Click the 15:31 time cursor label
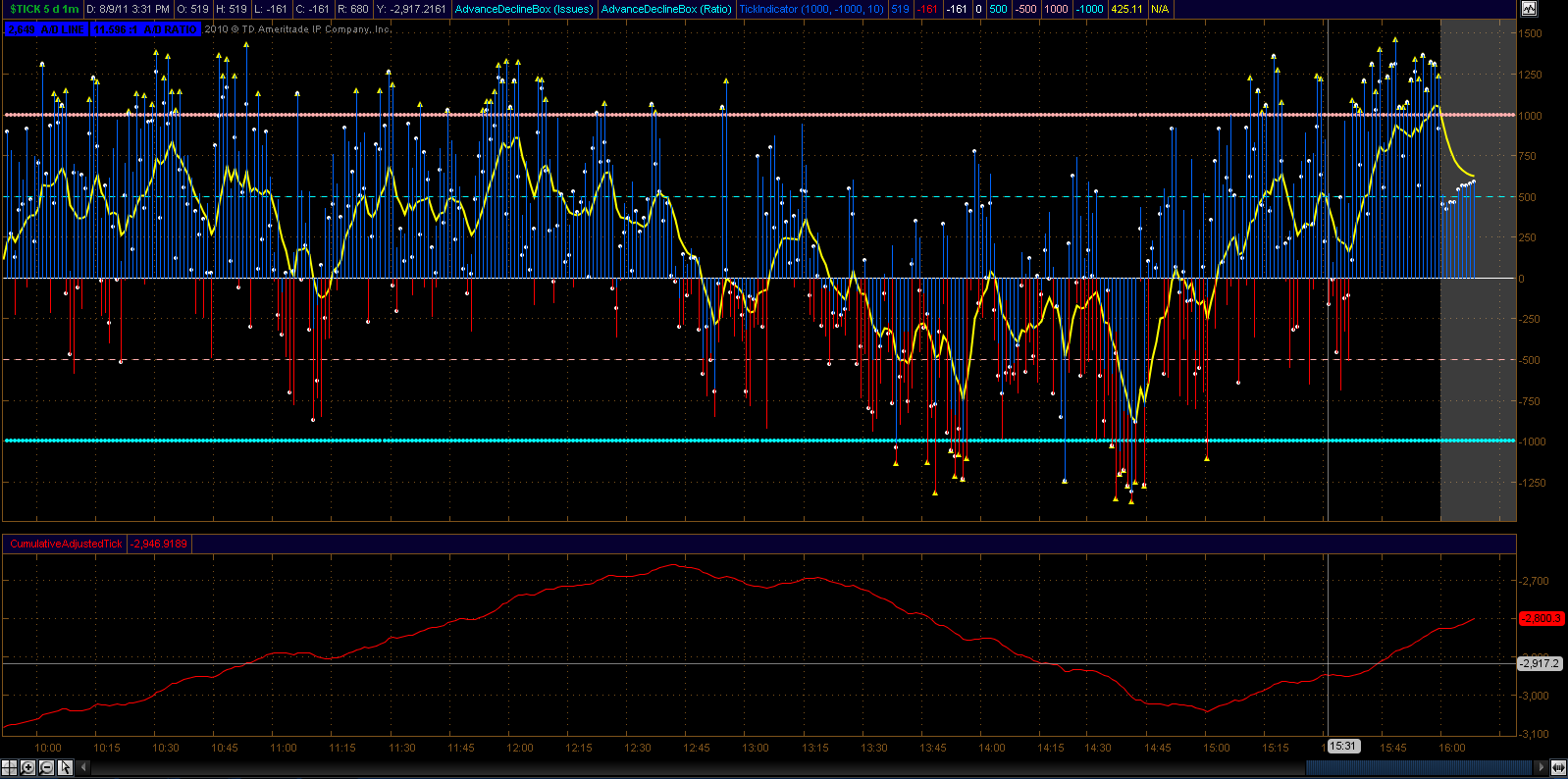Image resolution: width=1568 pixels, height=779 pixels. pyautogui.click(x=1343, y=747)
